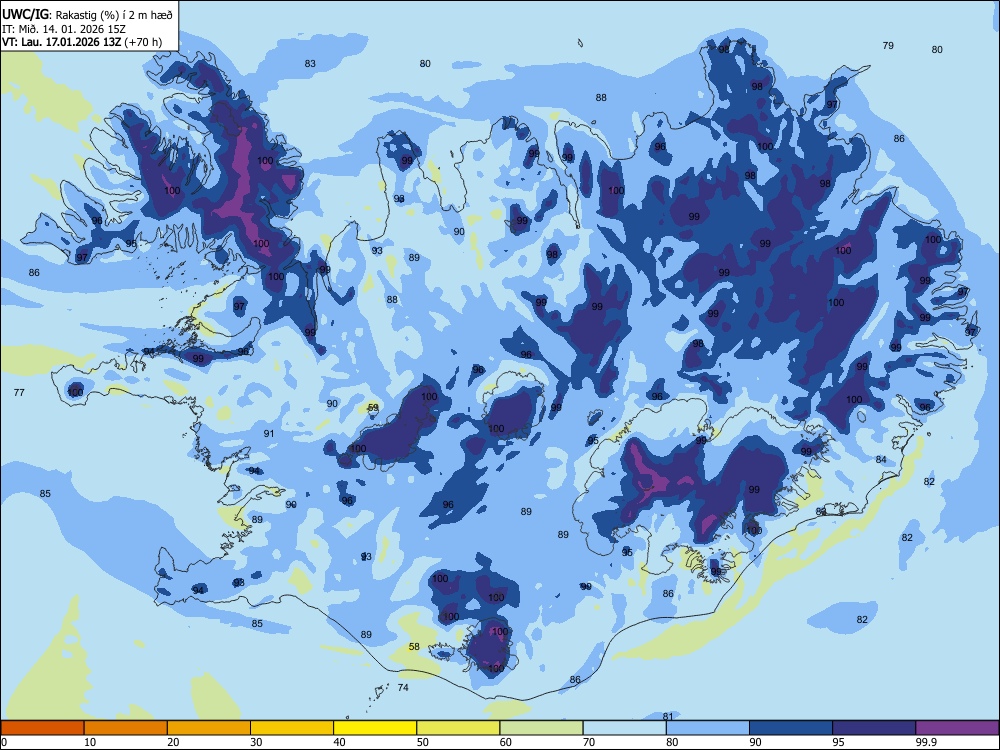
Task: Click the pale blue 70–80 legend swatch
Action: pyautogui.click(x=624, y=728)
